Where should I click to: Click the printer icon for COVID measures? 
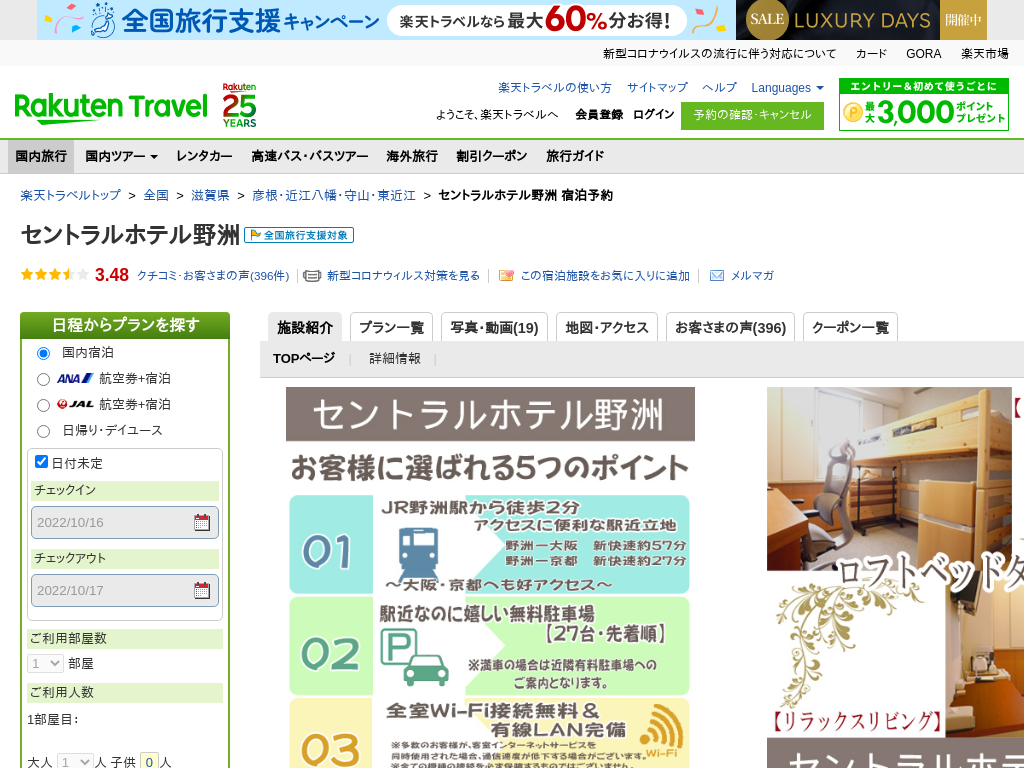coord(312,276)
